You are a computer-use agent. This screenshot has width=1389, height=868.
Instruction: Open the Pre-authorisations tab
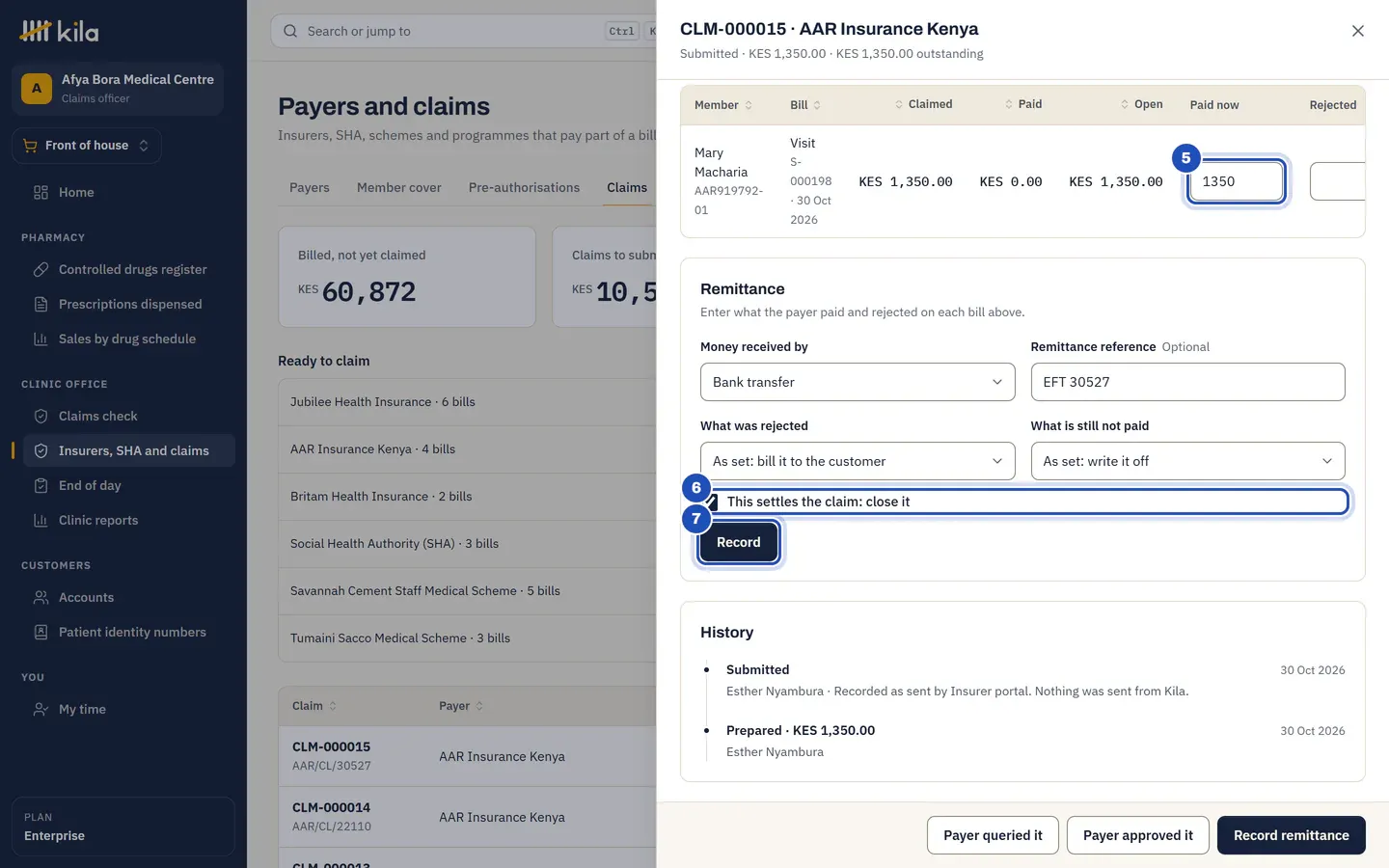pos(524,187)
